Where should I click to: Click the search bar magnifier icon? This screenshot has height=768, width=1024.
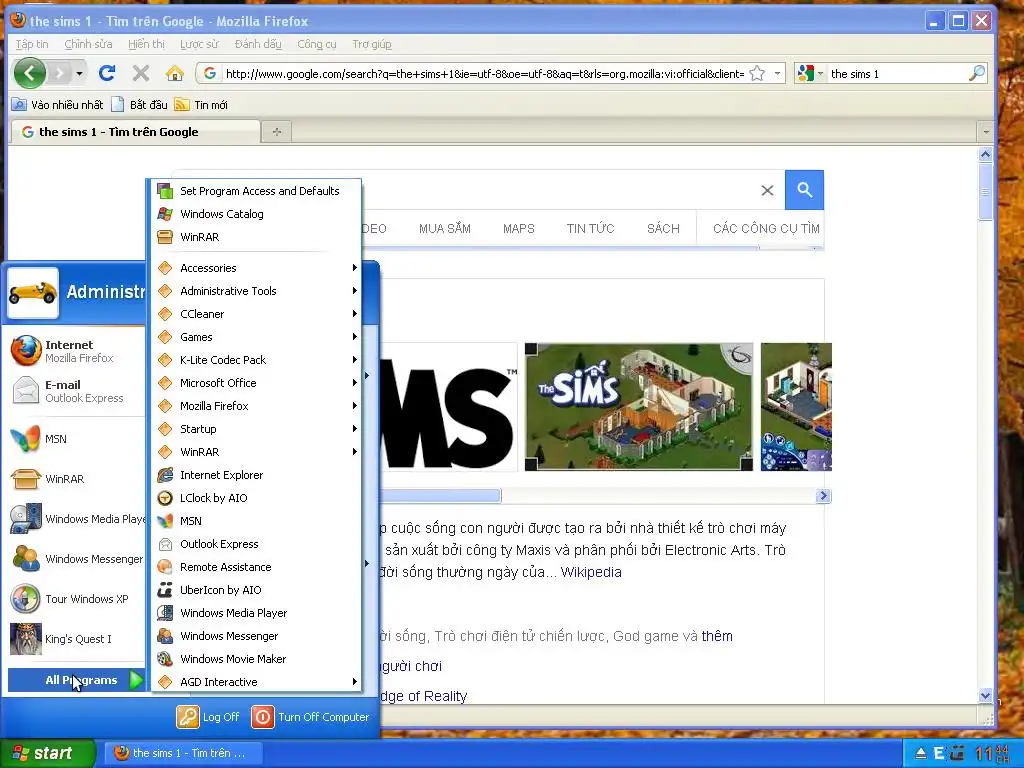[x=976, y=73]
